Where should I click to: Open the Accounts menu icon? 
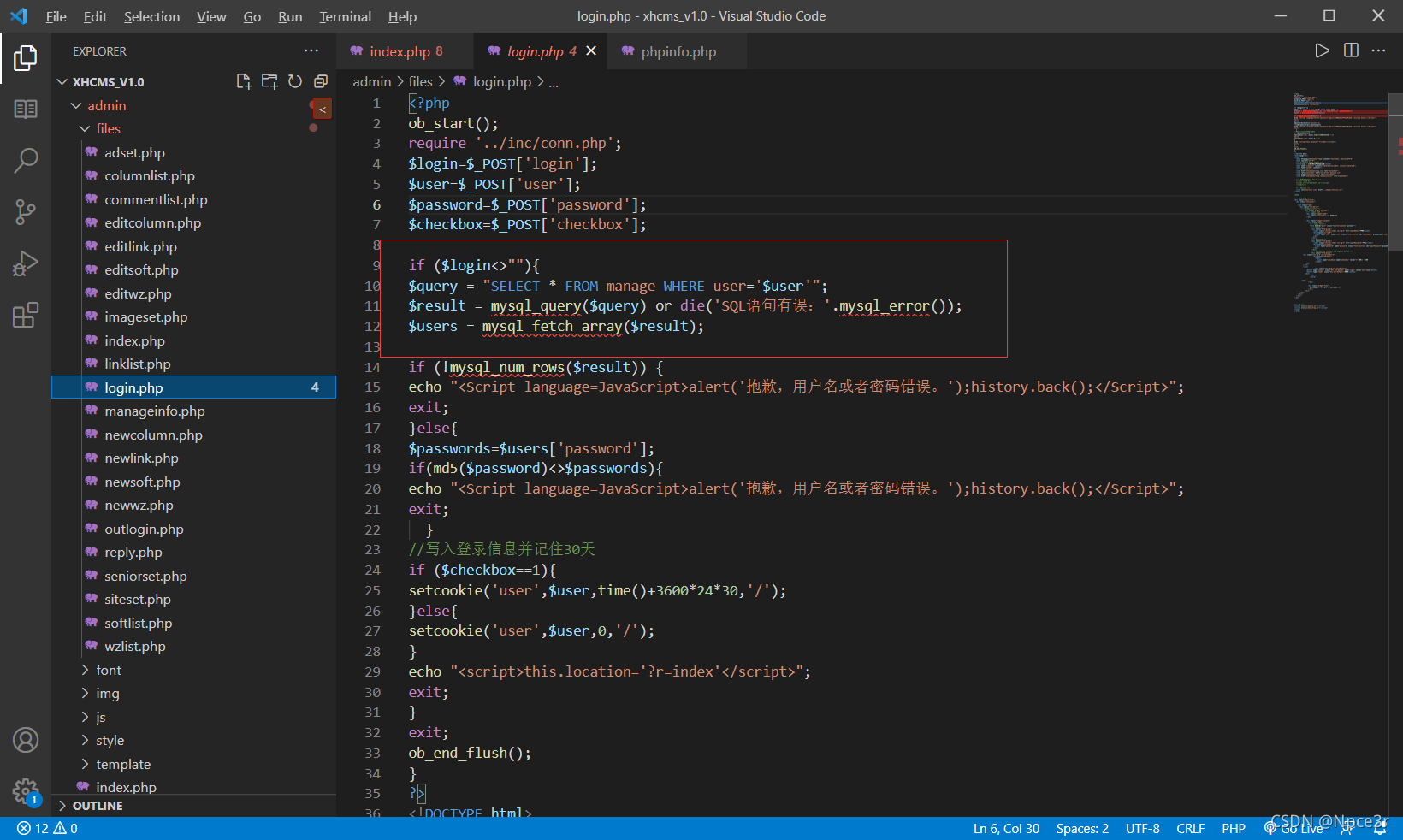pos(26,740)
